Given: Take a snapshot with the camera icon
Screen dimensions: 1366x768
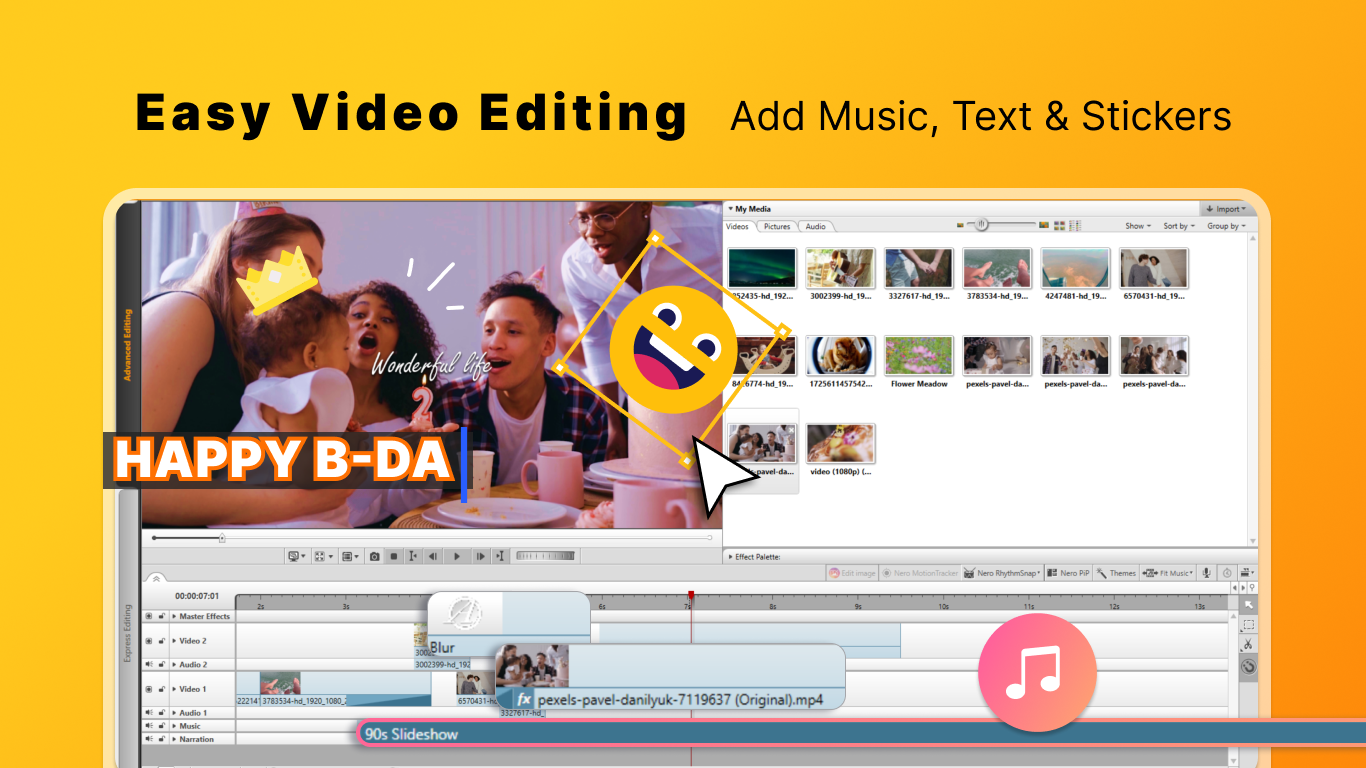Looking at the screenshot, I should tap(374, 556).
